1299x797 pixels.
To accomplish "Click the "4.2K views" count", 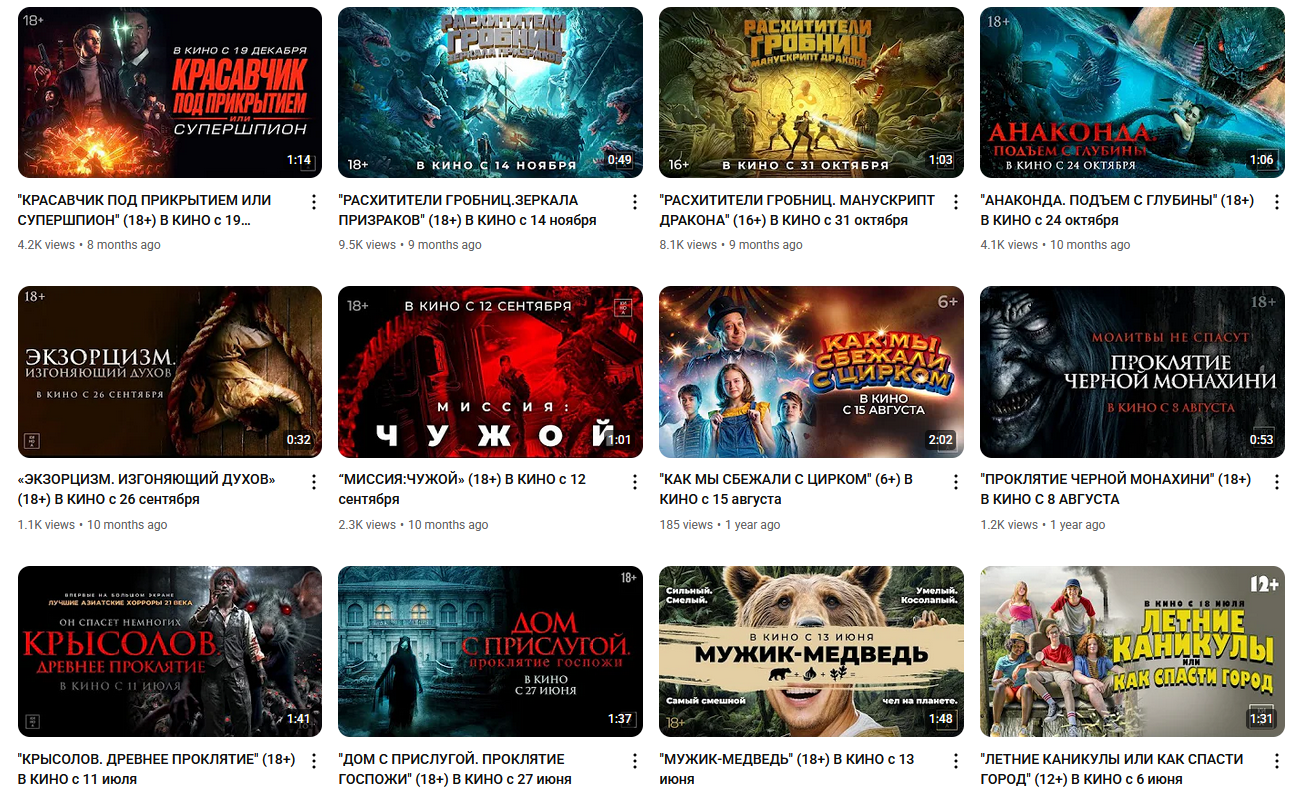I will coord(46,245).
